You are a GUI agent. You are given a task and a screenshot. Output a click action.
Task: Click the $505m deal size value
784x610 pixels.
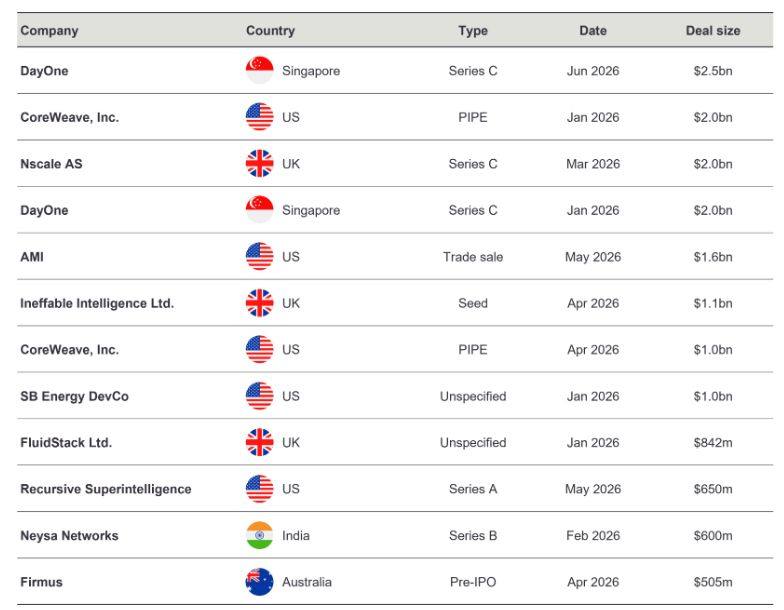pos(712,582)
